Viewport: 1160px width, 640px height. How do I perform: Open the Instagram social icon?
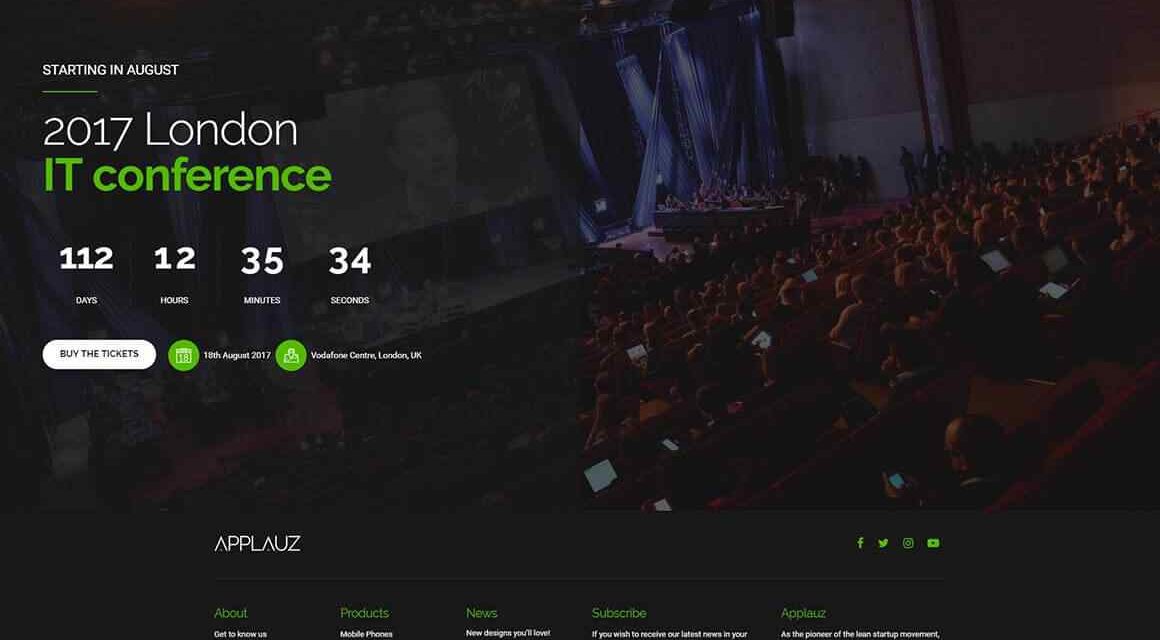tap(908, 543)
